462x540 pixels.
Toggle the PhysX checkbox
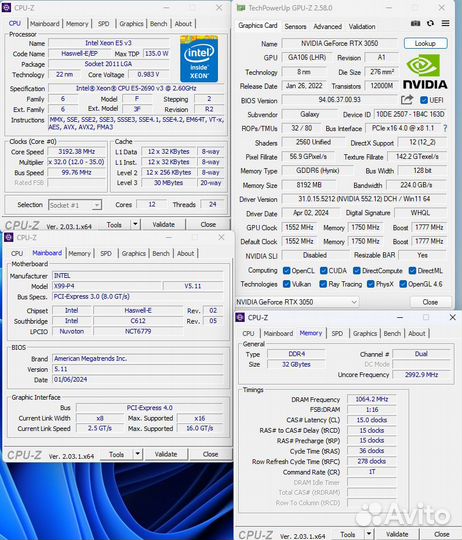(x=370, y=284)
